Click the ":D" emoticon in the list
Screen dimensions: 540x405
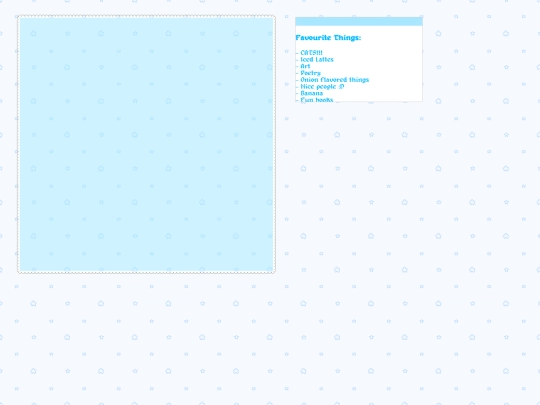(x=341, y=86)
